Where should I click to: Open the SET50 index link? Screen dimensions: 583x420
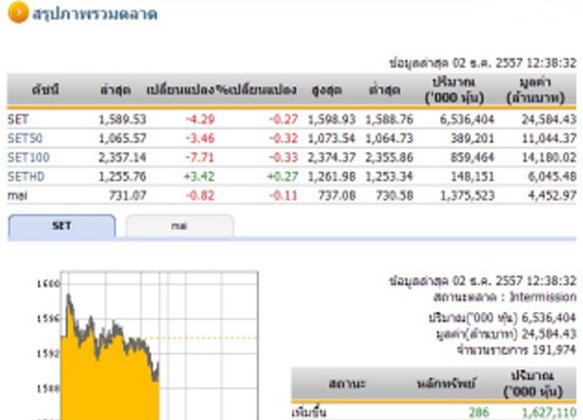click(25, 138)
